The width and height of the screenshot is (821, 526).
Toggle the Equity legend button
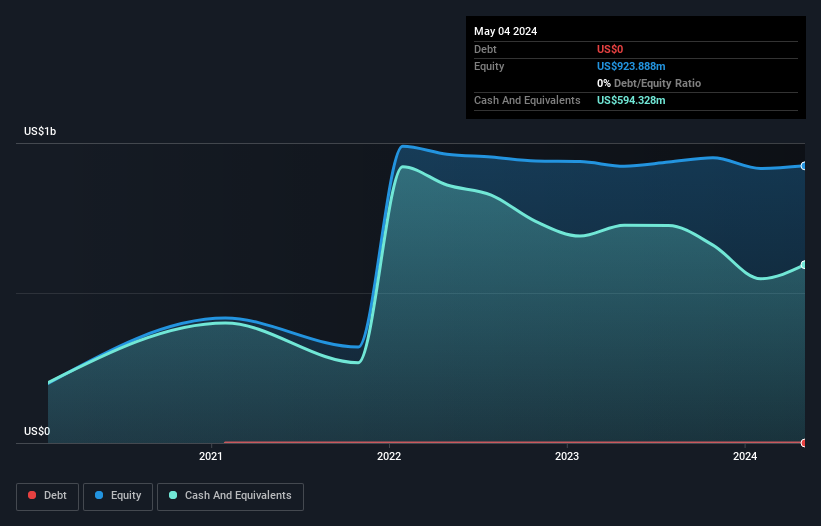pyautogui.click(x=118, y=496)
